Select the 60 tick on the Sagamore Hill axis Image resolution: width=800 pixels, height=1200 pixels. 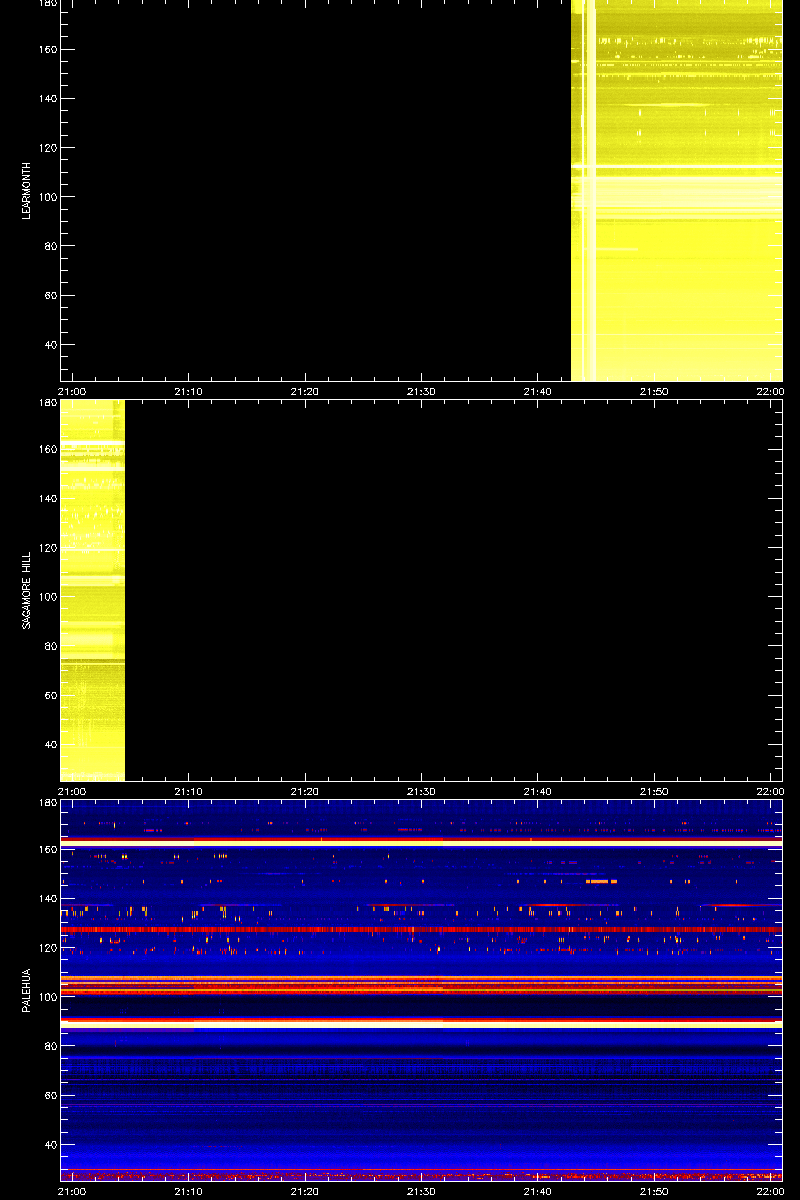(x=49, y=695)
